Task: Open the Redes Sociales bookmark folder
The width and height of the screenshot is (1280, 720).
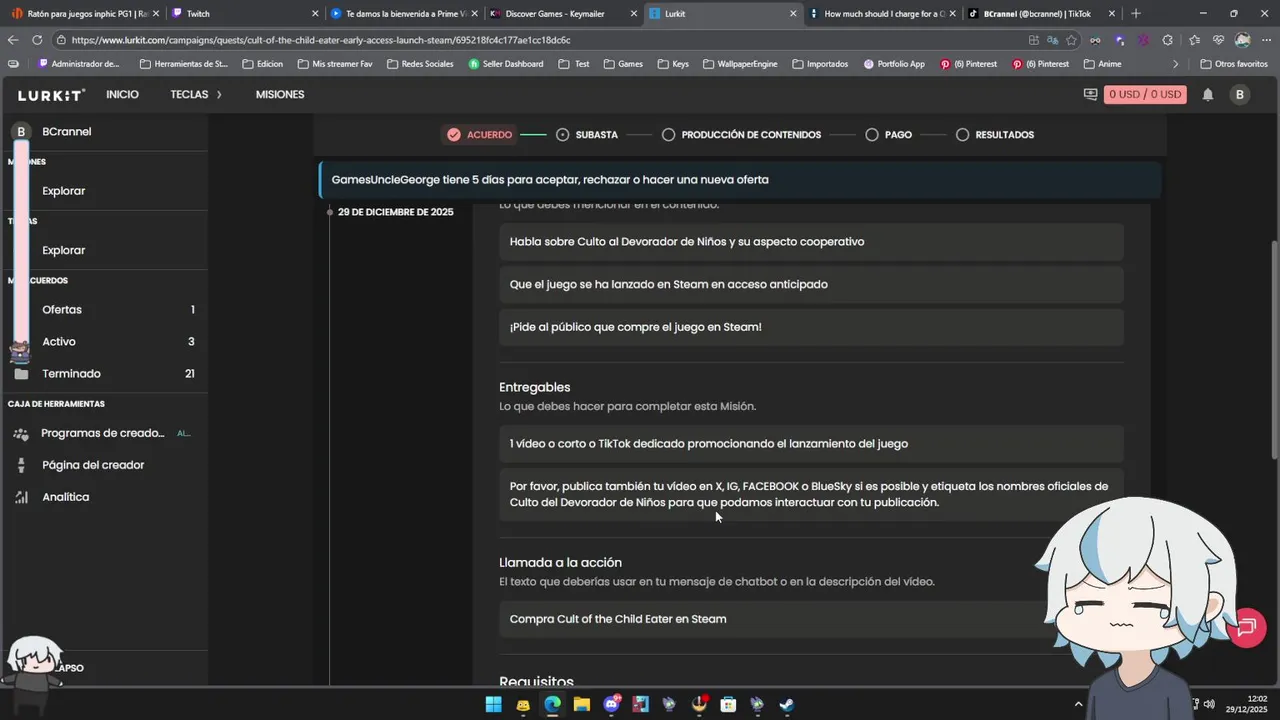Action: pos(419,64)
